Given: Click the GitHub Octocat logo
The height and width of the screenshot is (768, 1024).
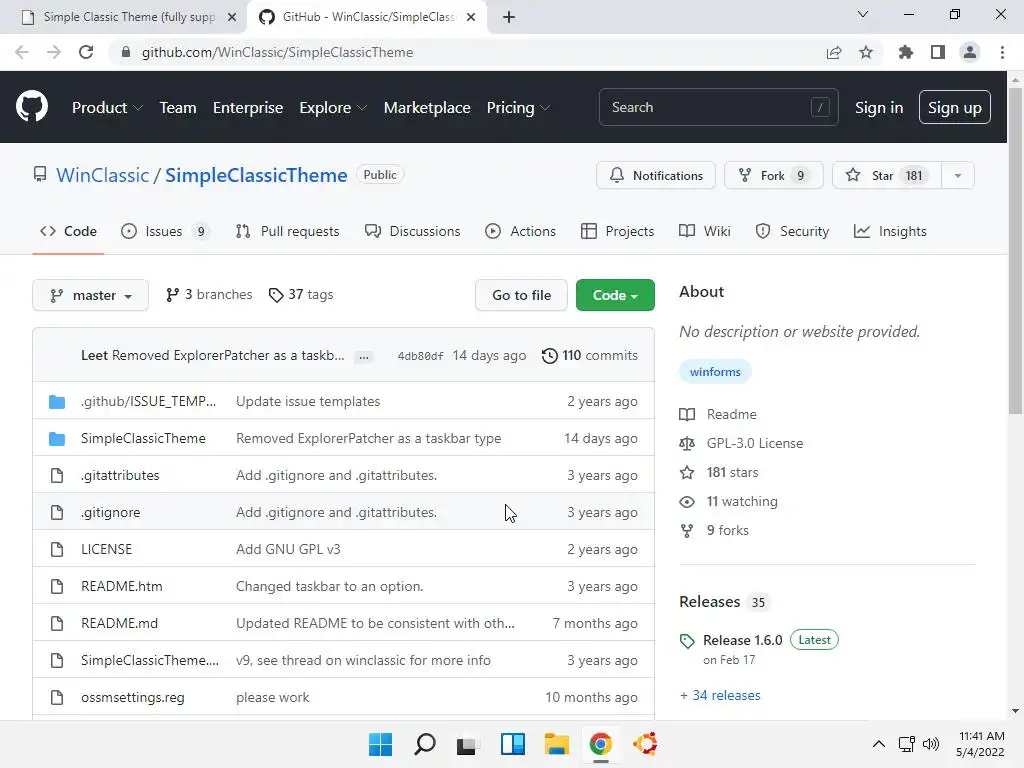Looking at the screenshot, I should click(32, 107).
